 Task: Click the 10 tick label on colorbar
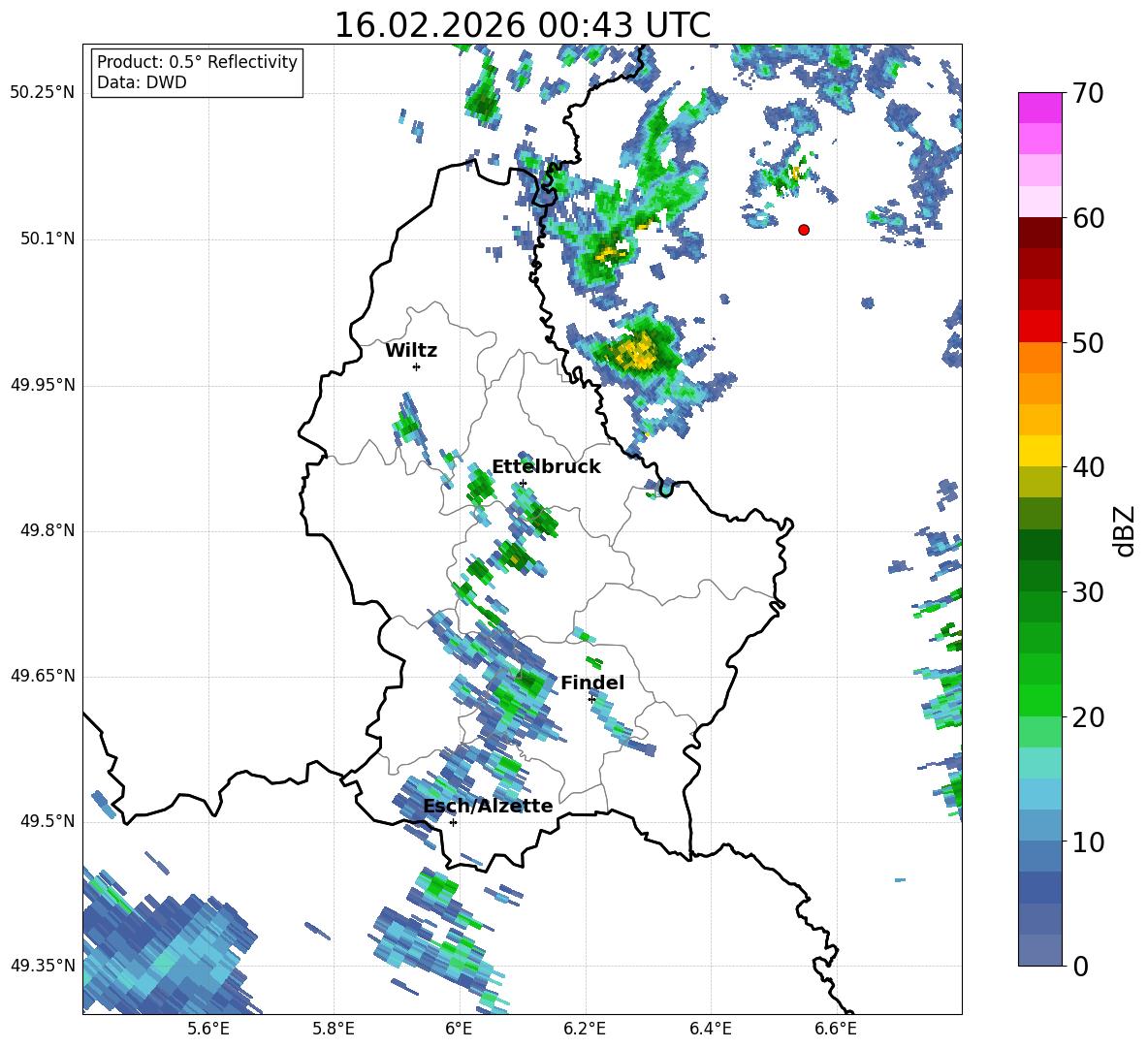1088,842
